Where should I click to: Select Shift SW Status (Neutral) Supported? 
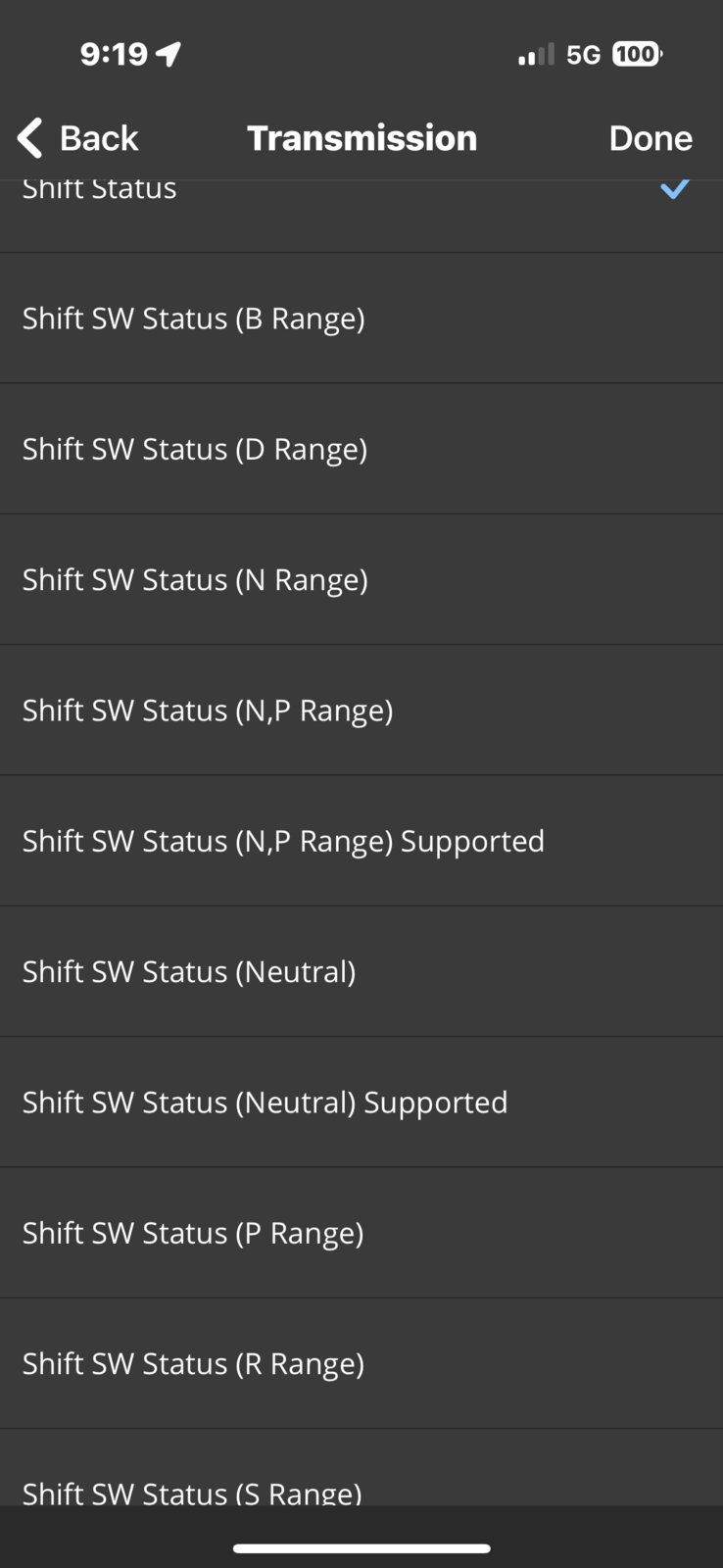tap(361, 1102)
